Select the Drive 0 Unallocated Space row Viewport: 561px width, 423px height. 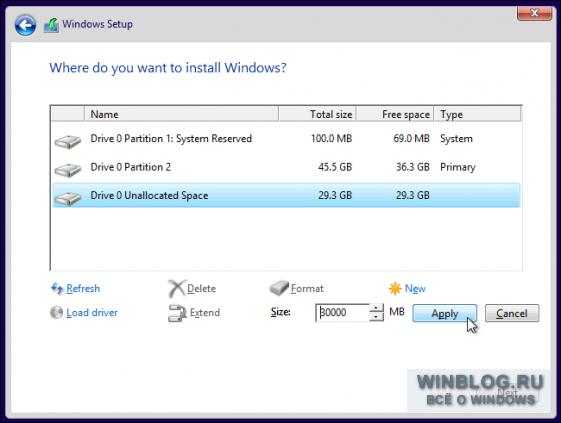pyautogui.click(x=286, y=195)
